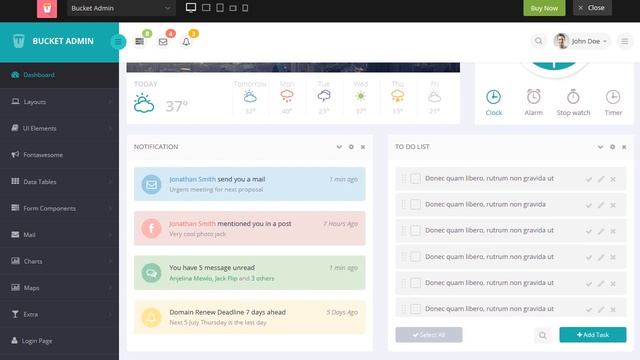Check the fifth to-do item checkbox
This screenshot has height=360, width=640.
point(416,283)
